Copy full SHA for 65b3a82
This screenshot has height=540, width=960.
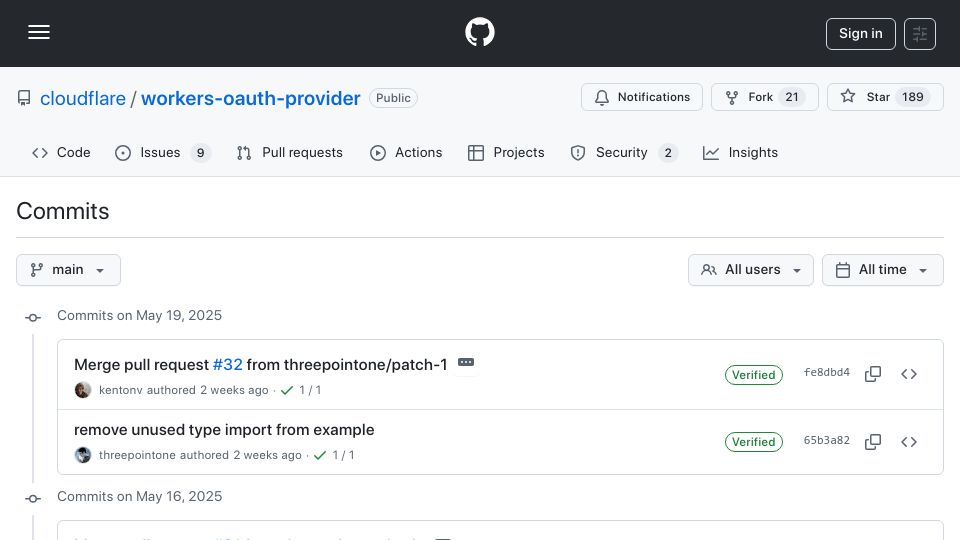(x=873, y=441)
